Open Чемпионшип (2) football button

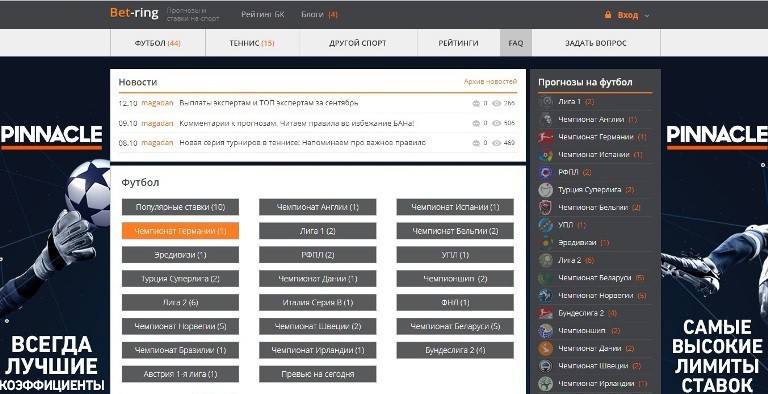coord(455,278)
